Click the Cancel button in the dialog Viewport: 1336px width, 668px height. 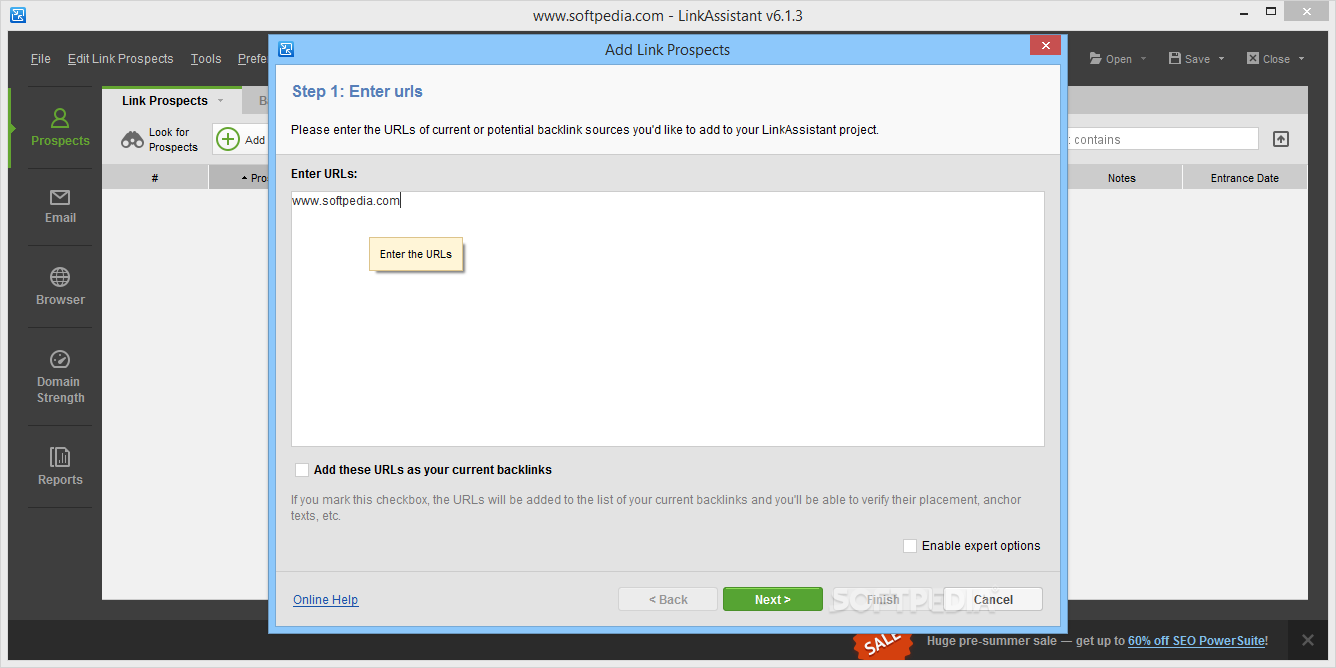[993, 600]
